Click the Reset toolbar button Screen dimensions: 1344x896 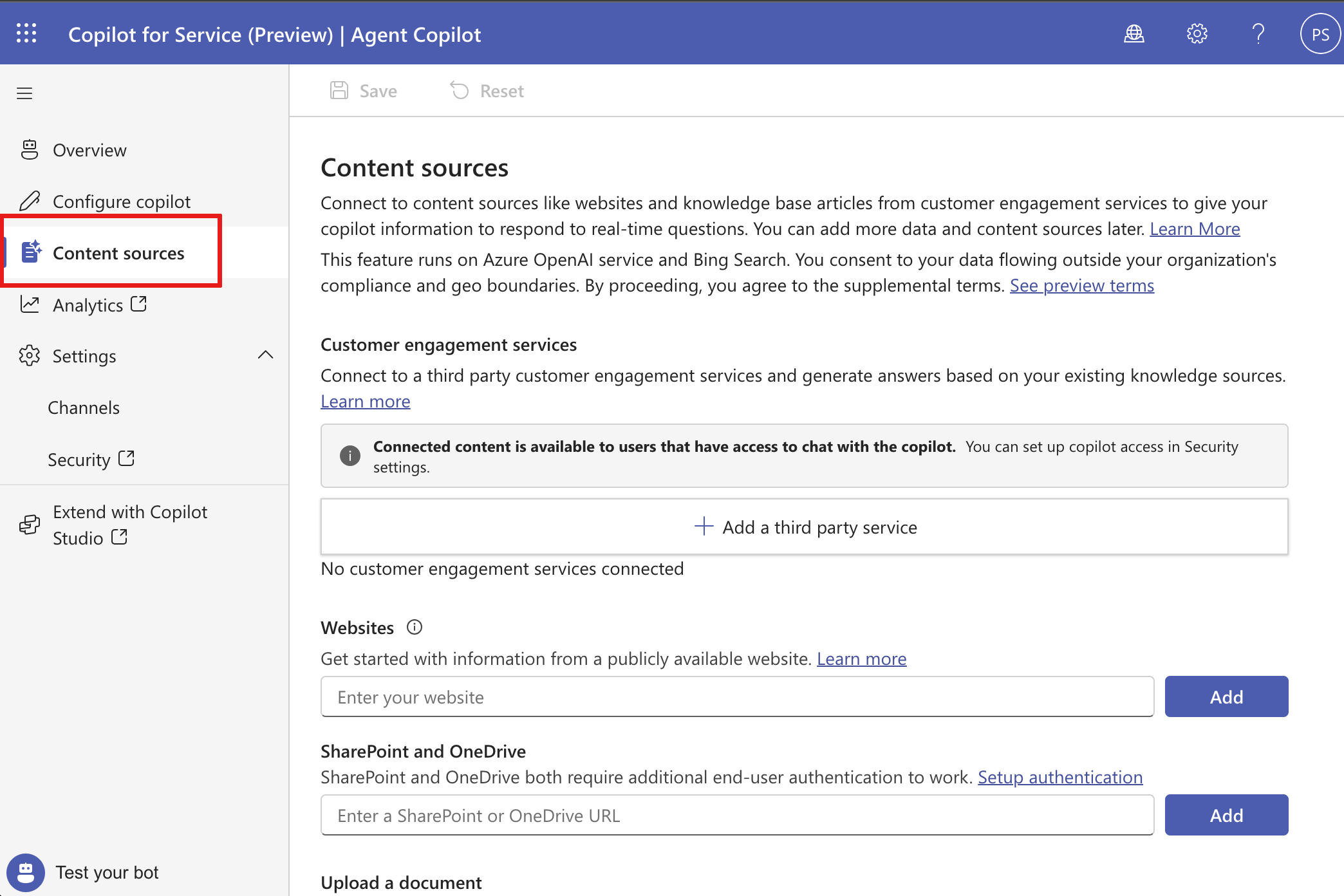[x=487, y=91]
